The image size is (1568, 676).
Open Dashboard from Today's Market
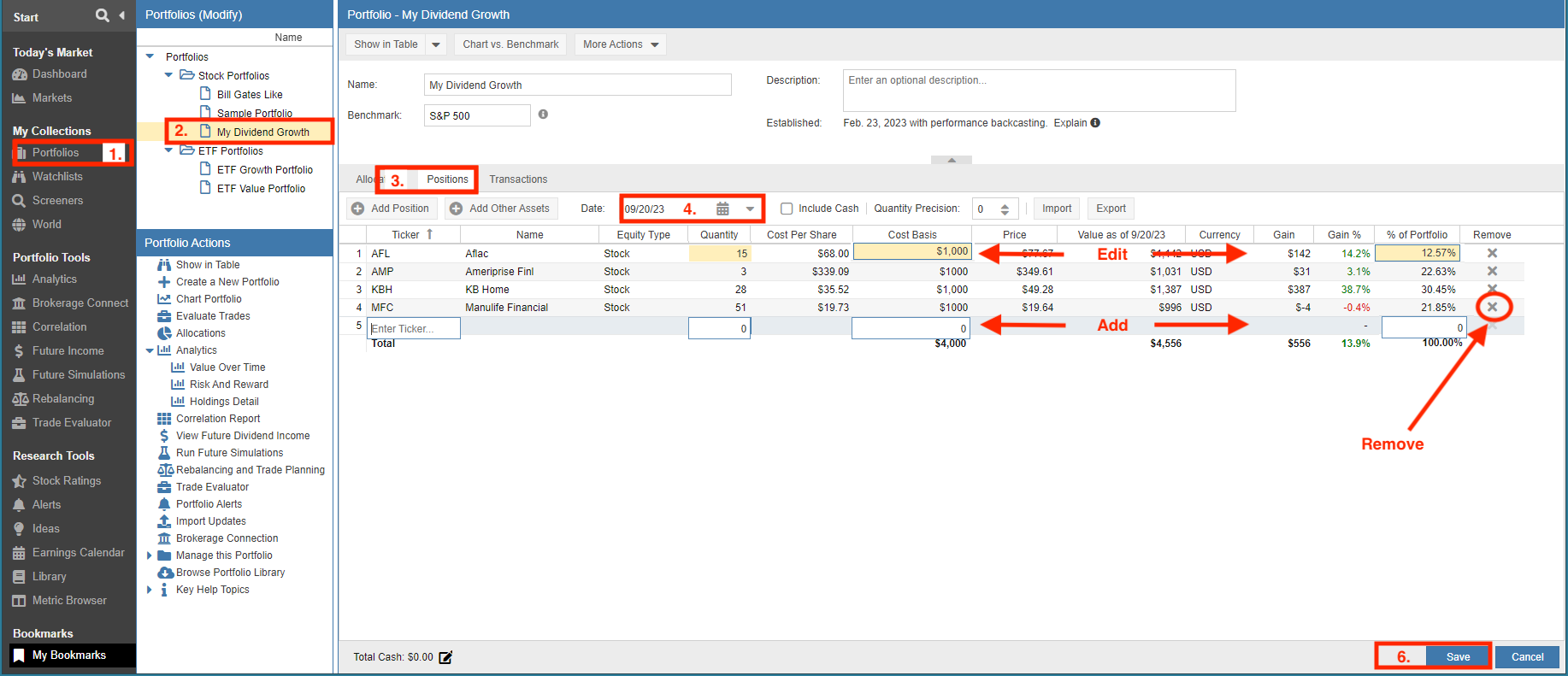coord(59,74)
